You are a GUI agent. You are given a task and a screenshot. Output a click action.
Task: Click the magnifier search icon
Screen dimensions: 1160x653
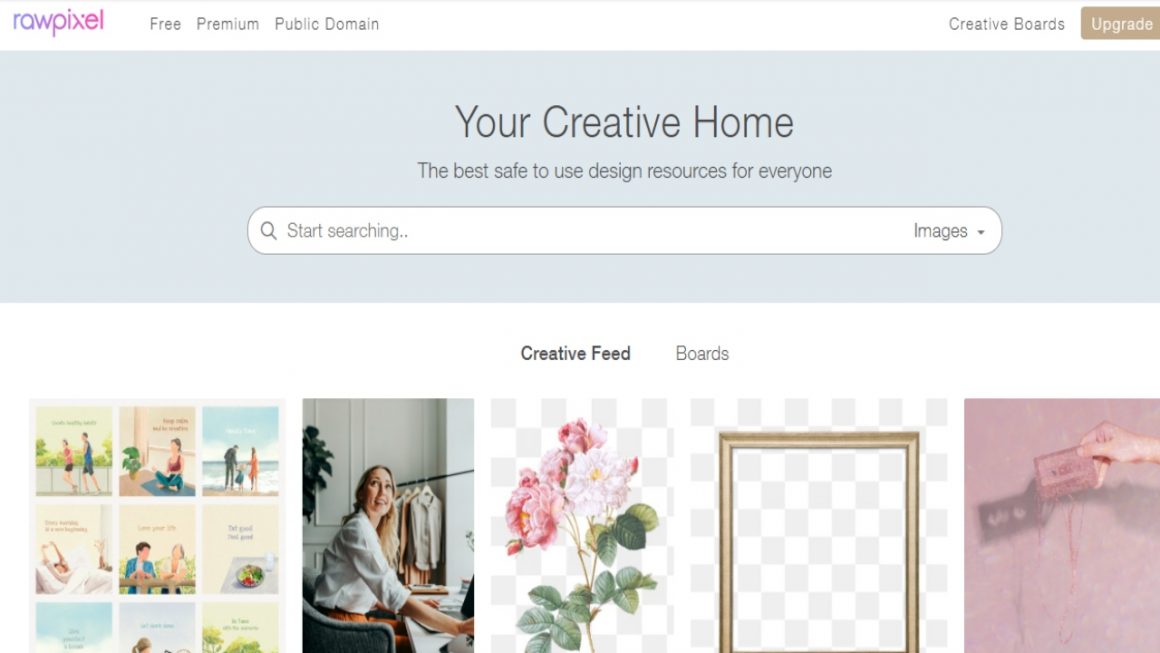pyautogui.click(x=269, y=231)
